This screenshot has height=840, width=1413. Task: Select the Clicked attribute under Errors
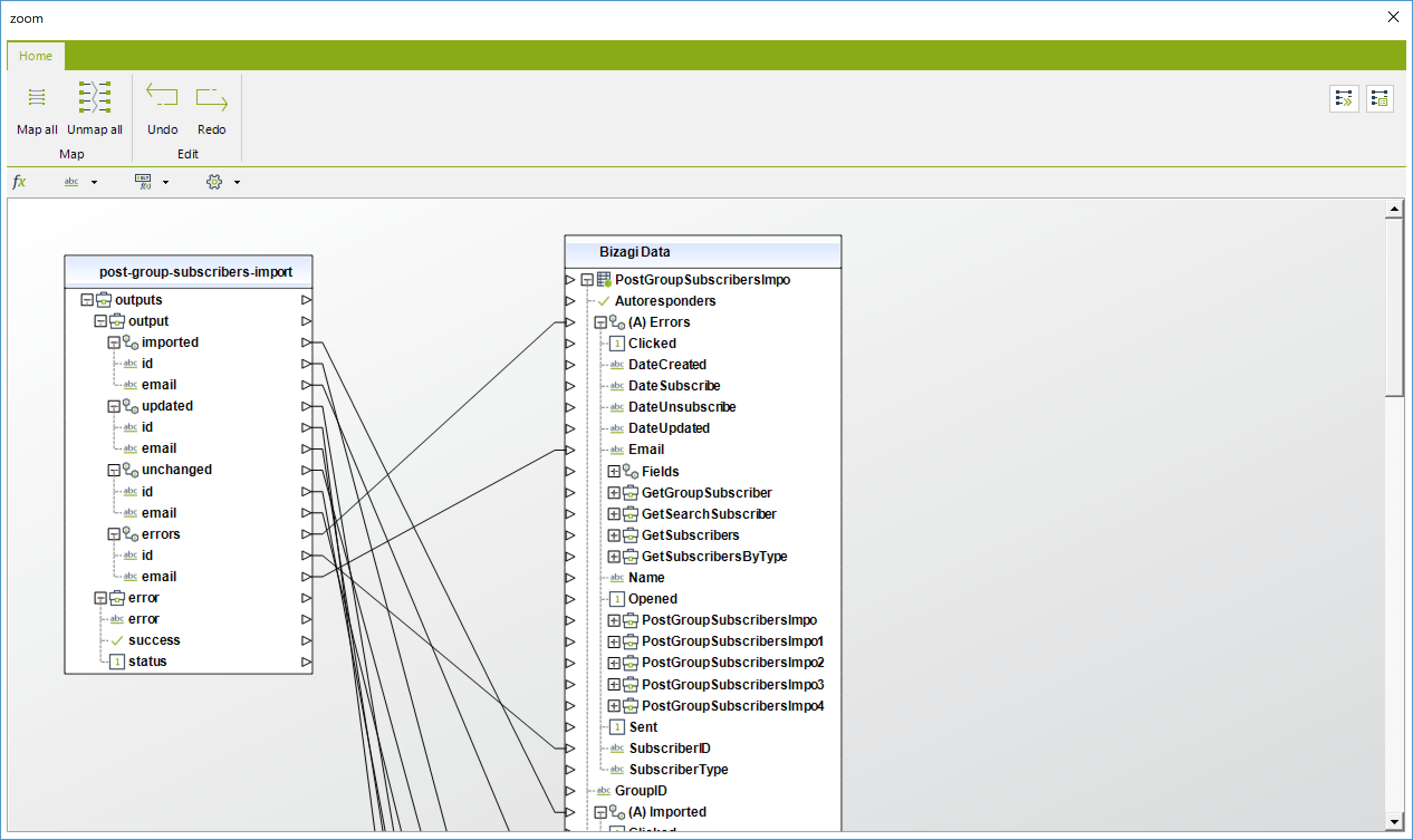tap(652, 344)
